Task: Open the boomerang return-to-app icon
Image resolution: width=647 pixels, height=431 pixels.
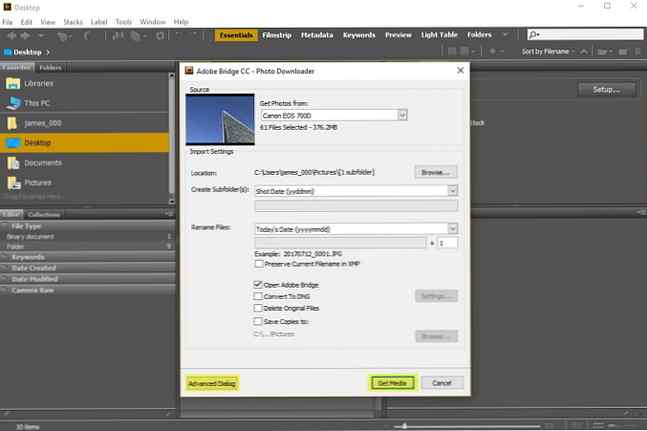Action: point(87,36)
